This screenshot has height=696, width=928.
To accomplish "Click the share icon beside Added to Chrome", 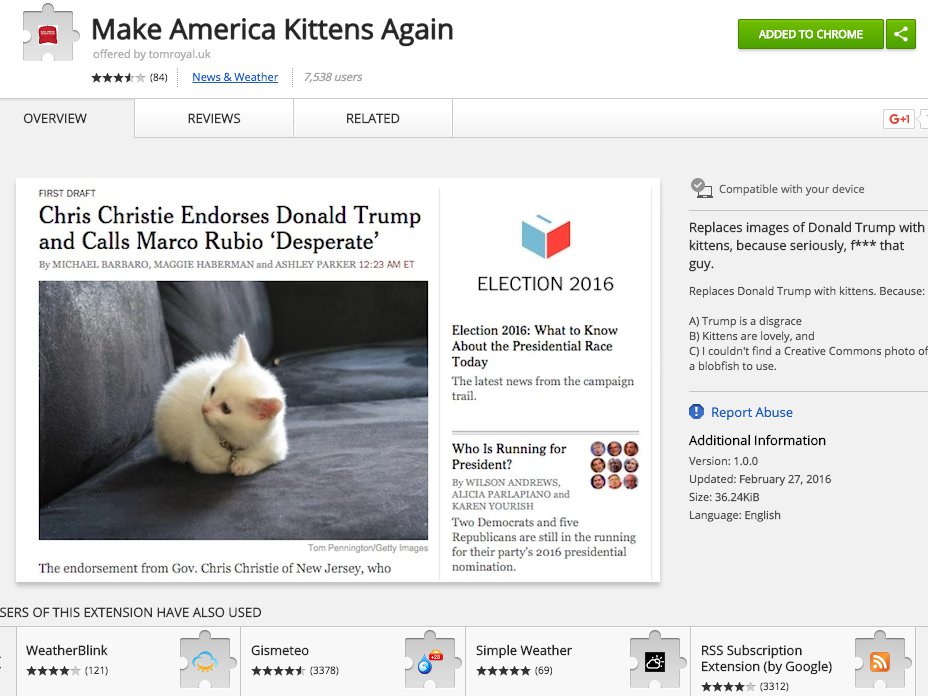I will pyautogui.click(x=901, y=34).
